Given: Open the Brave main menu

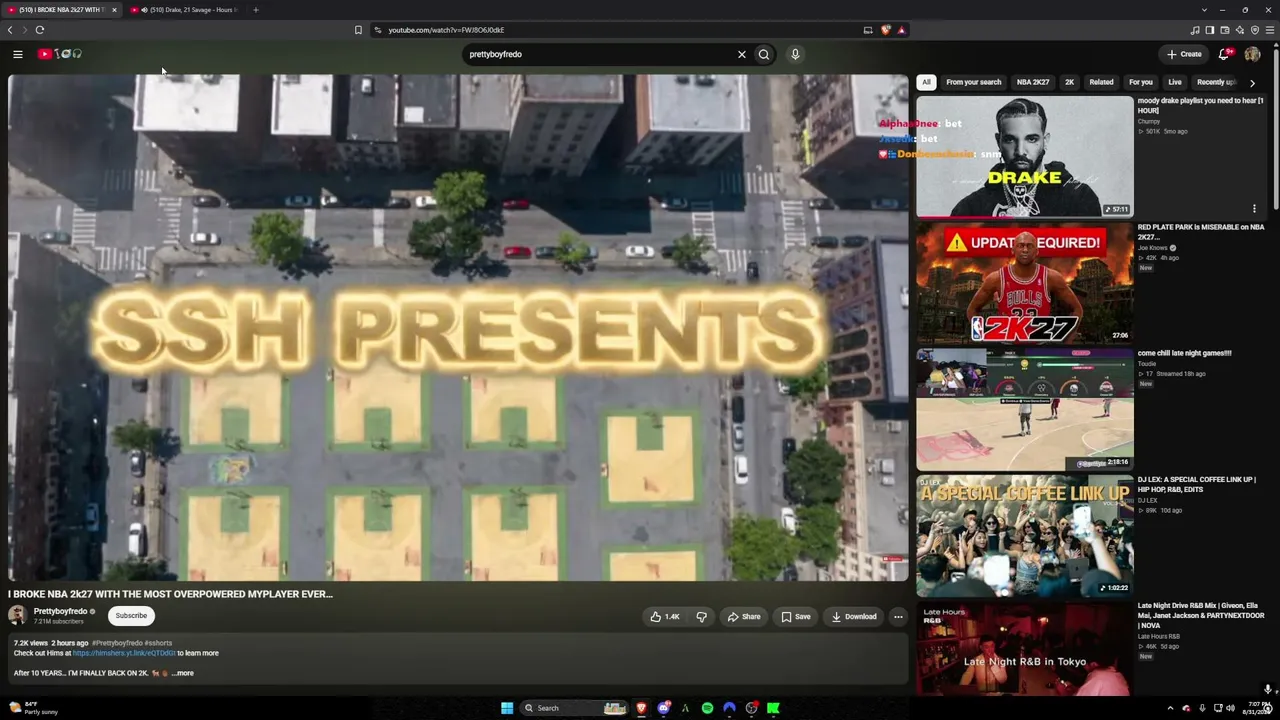Looking at the screenshot, I should [x=1270, y=30].
